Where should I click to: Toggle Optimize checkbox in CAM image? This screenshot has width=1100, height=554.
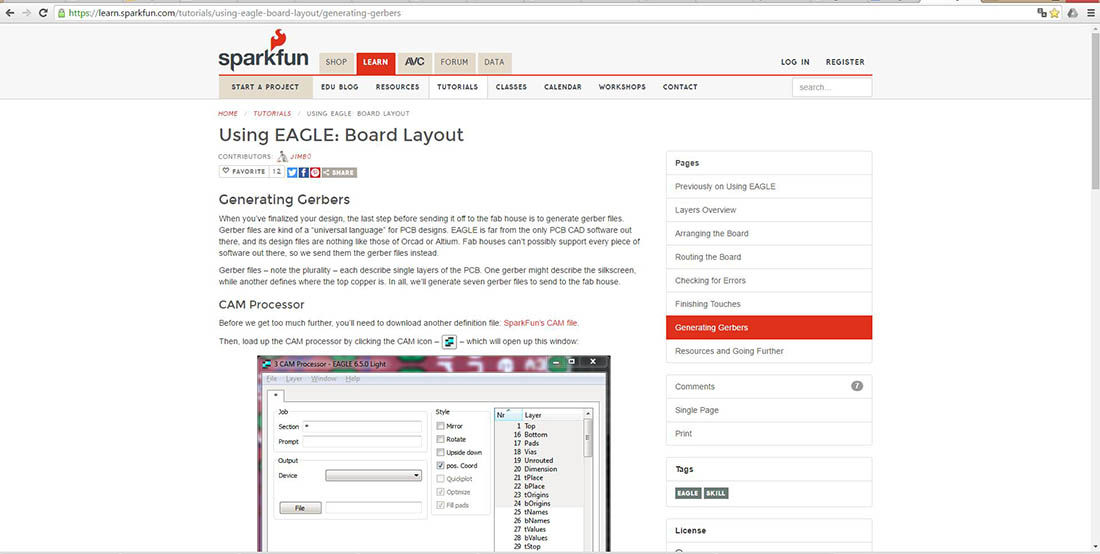tap(441, 492)
